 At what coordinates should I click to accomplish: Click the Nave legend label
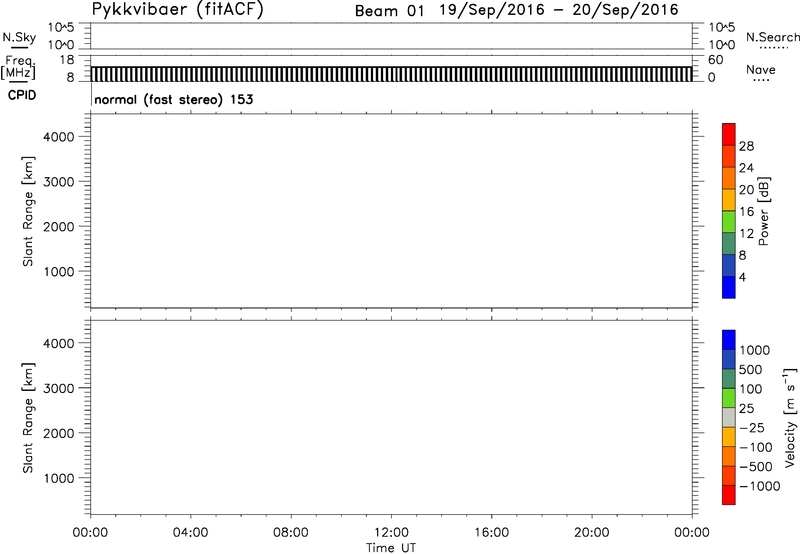click(x=761, y=69)
